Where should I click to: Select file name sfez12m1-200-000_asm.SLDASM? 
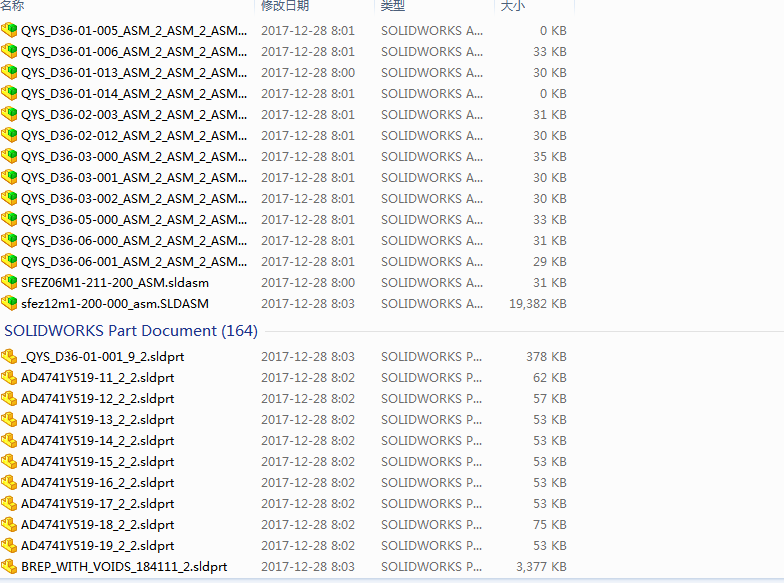[115, 304]
